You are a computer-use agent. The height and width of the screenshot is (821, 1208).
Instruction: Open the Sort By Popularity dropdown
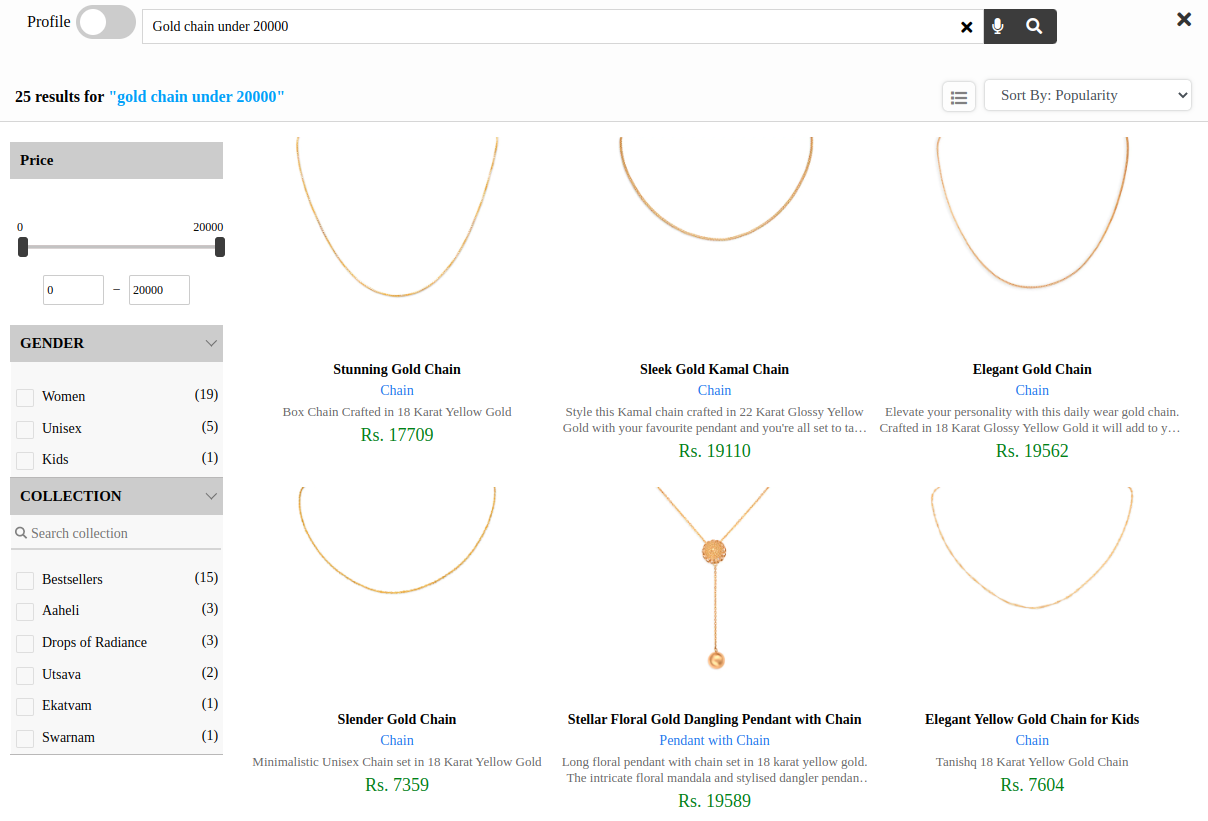[1088, 95]
